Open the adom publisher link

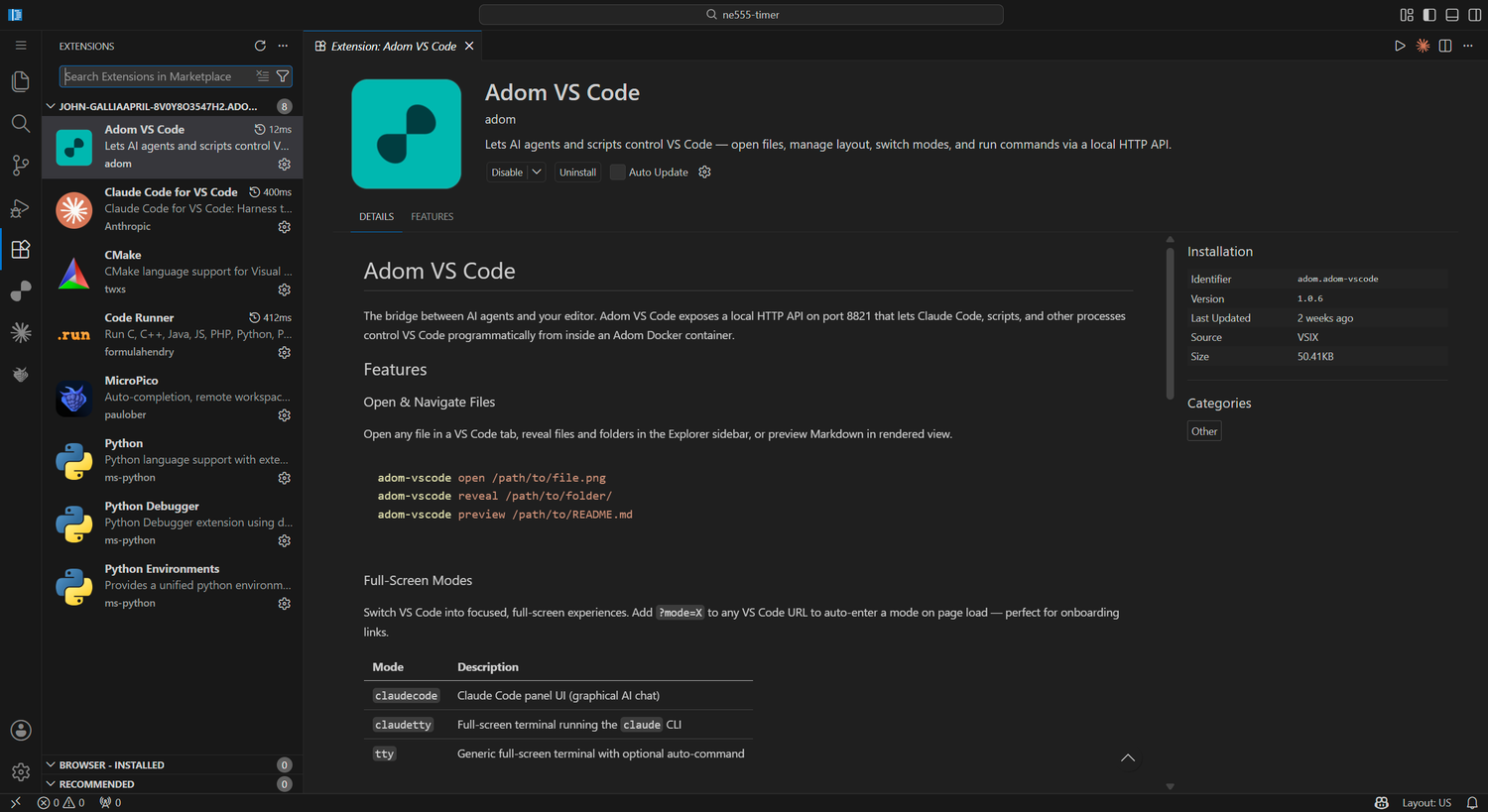(500, 120)
